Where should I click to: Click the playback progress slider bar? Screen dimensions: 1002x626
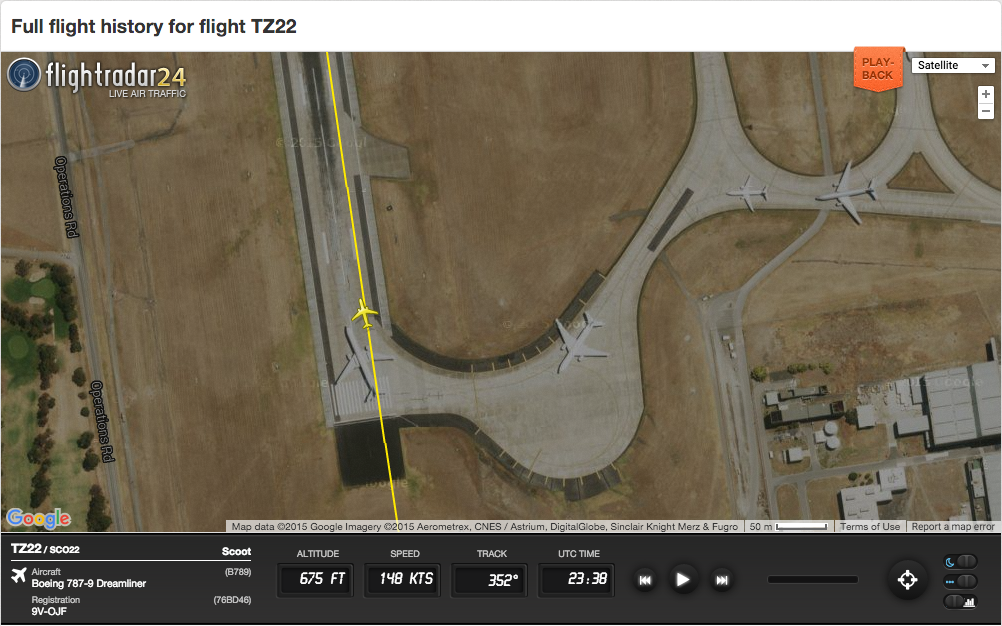812,579
